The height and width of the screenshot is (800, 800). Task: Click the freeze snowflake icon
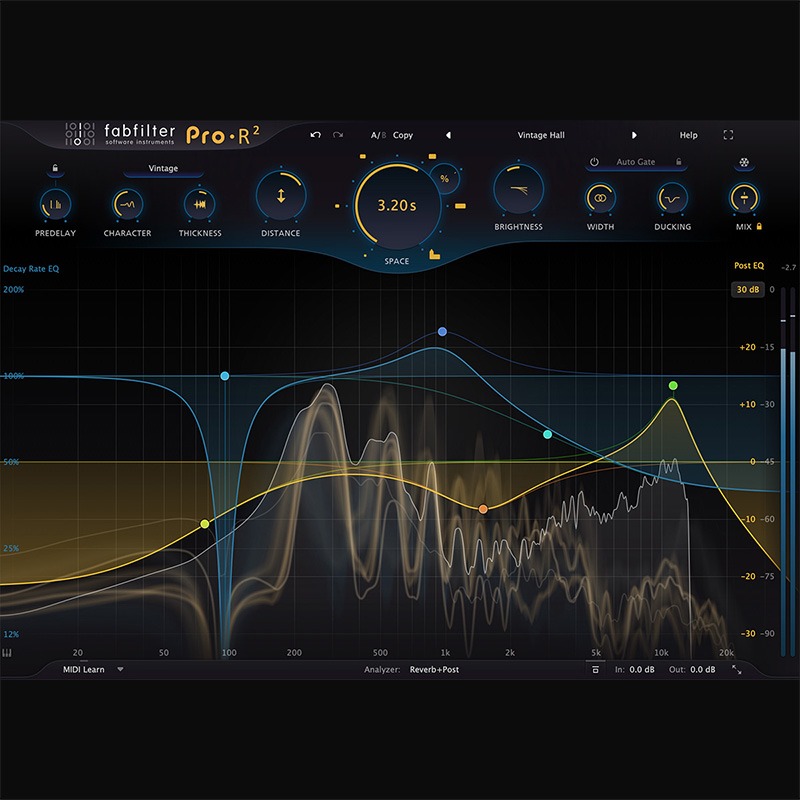tap(744, 163)
